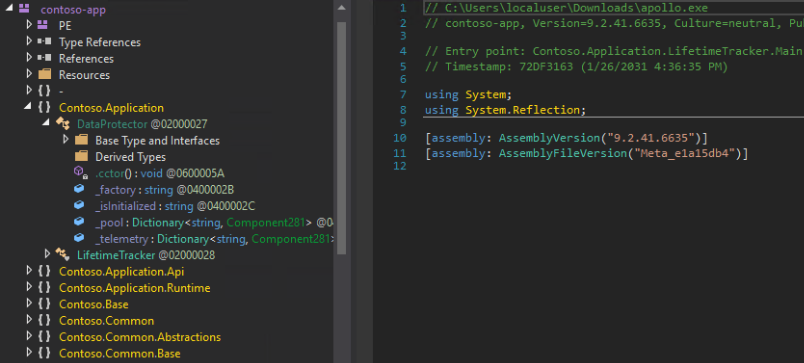Select the References tree label
The image size is (804, 363).
[86, 58]
